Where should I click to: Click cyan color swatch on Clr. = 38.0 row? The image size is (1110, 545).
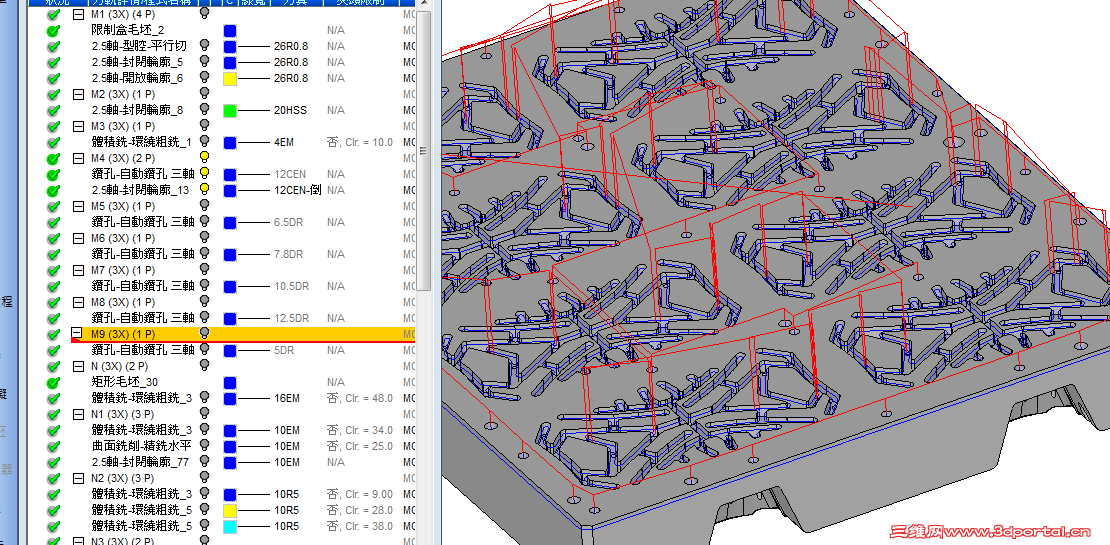coord(229,527)
